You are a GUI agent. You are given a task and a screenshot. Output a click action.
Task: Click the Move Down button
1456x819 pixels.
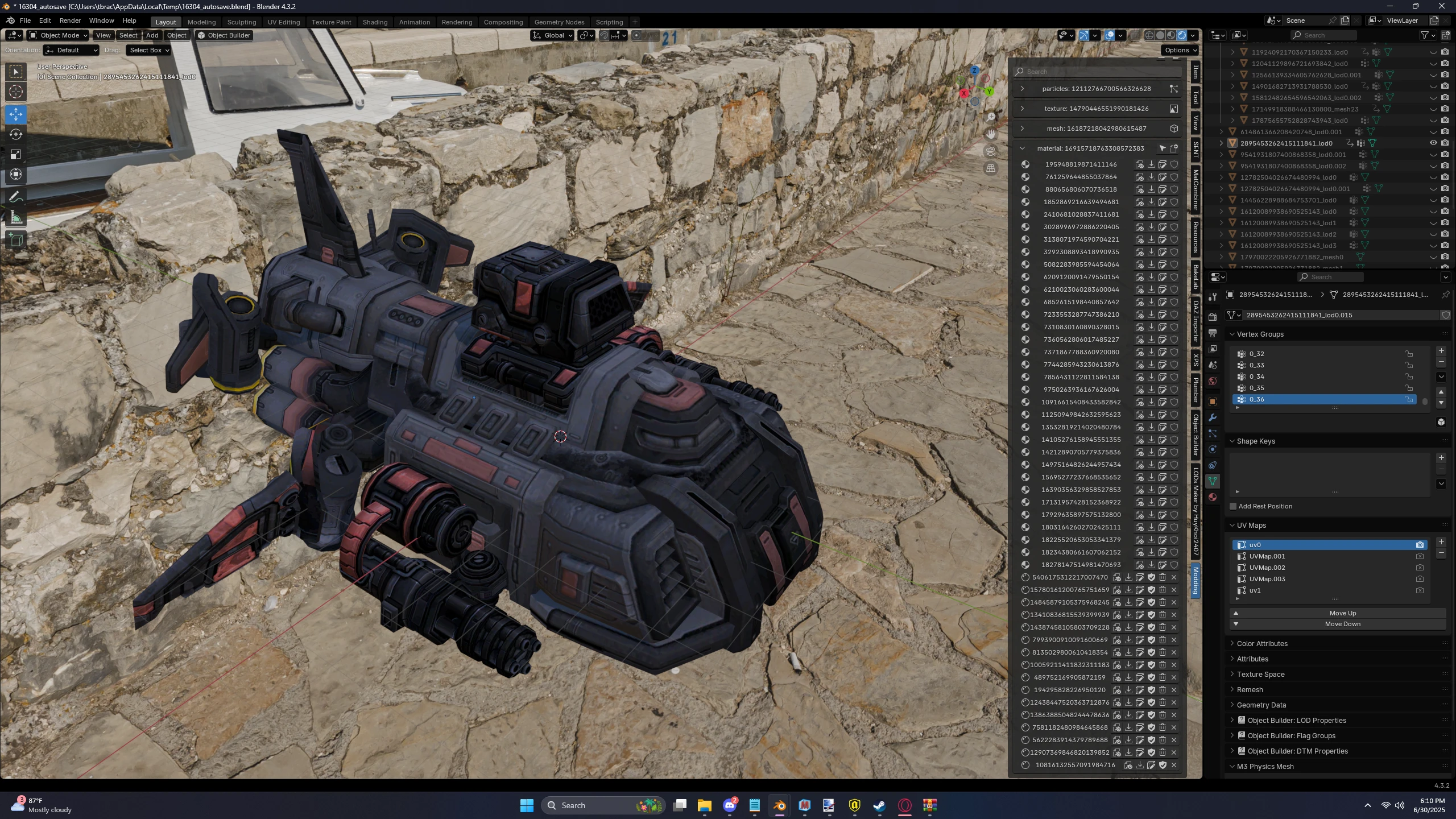tap(1338, 624)
